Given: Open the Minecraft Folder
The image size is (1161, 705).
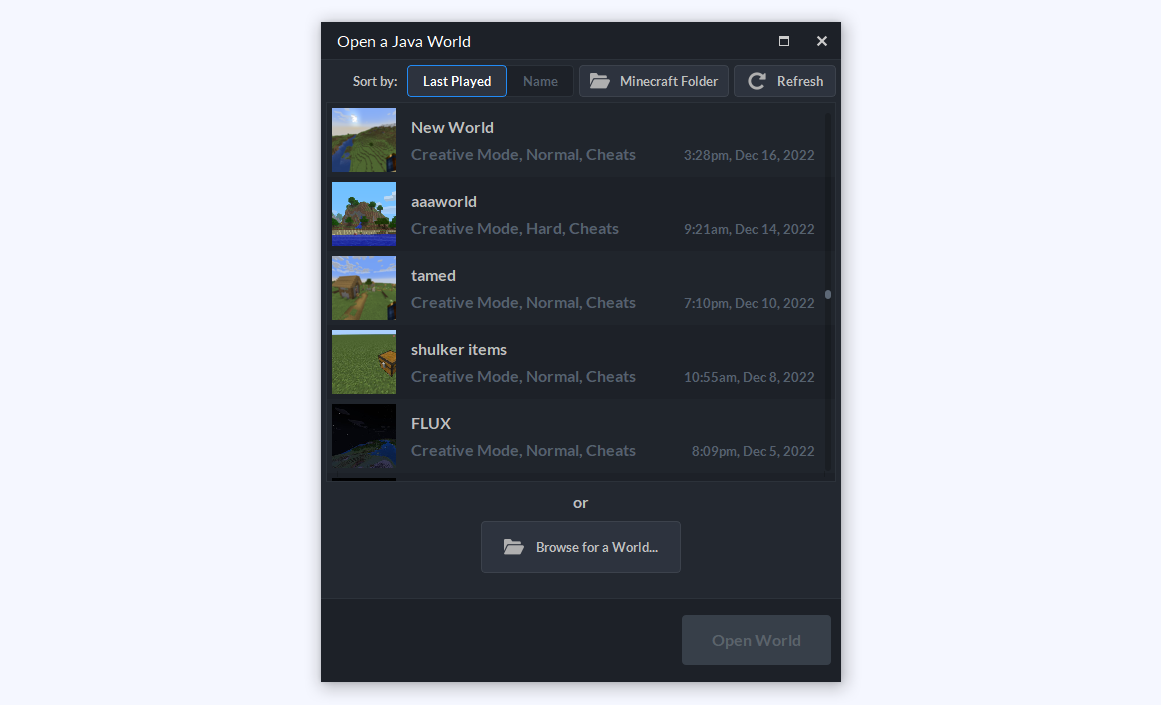Looking at the screenshot, I should [654, 81].
